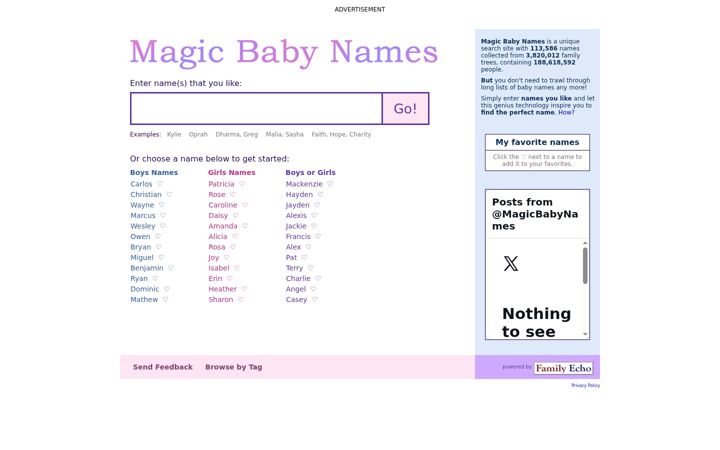Click the Go! button
720x450 pixels.
[x=405, y=108]
